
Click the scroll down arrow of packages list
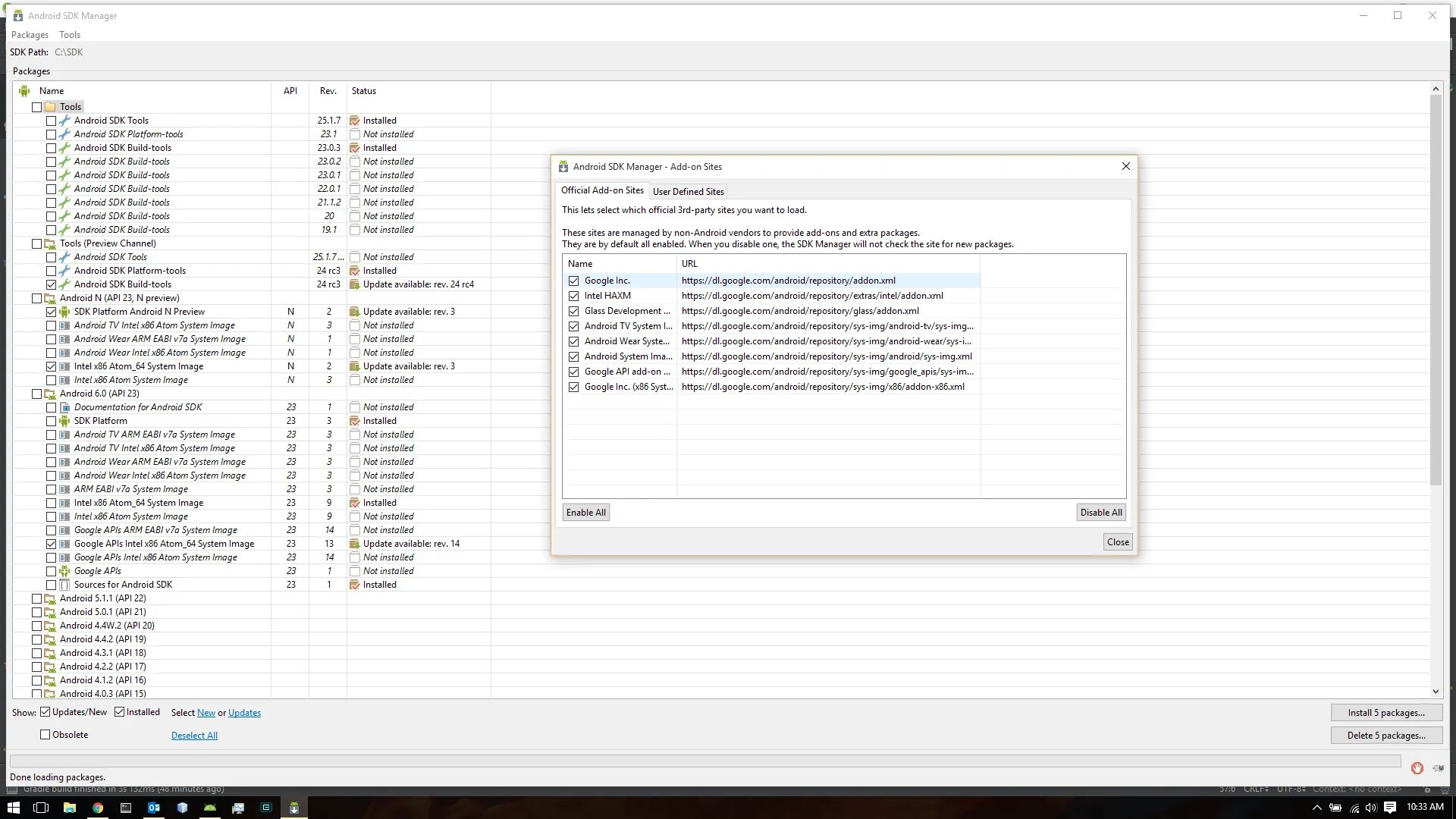coord(1436,692)
